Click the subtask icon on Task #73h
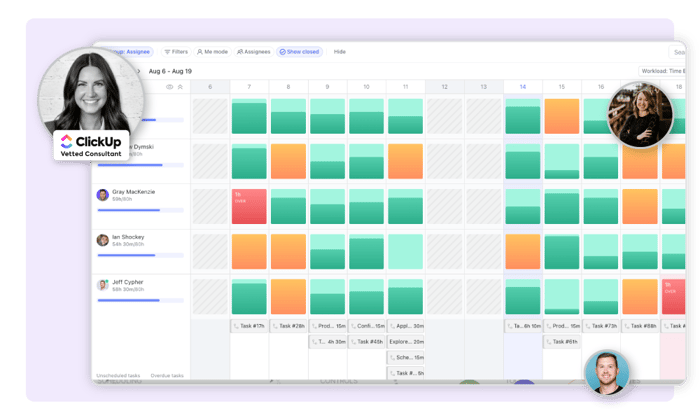 (x=588, y=326)
